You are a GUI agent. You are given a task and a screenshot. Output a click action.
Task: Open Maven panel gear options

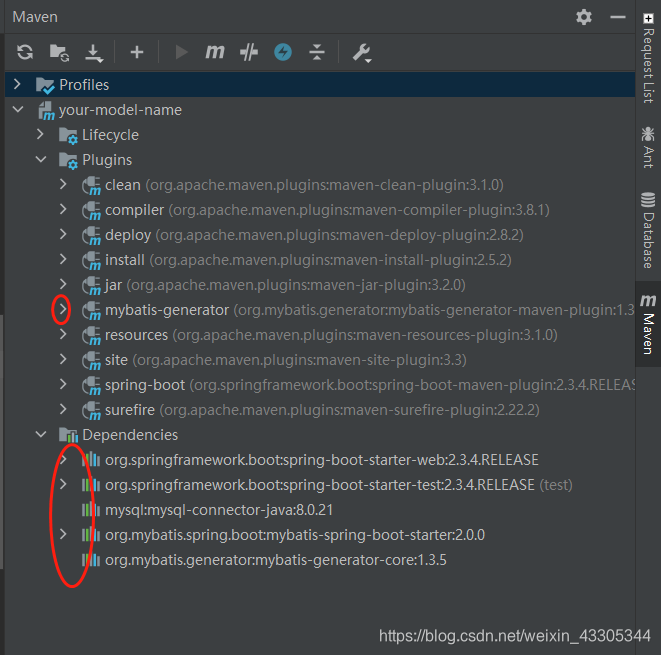pos(584,17)
